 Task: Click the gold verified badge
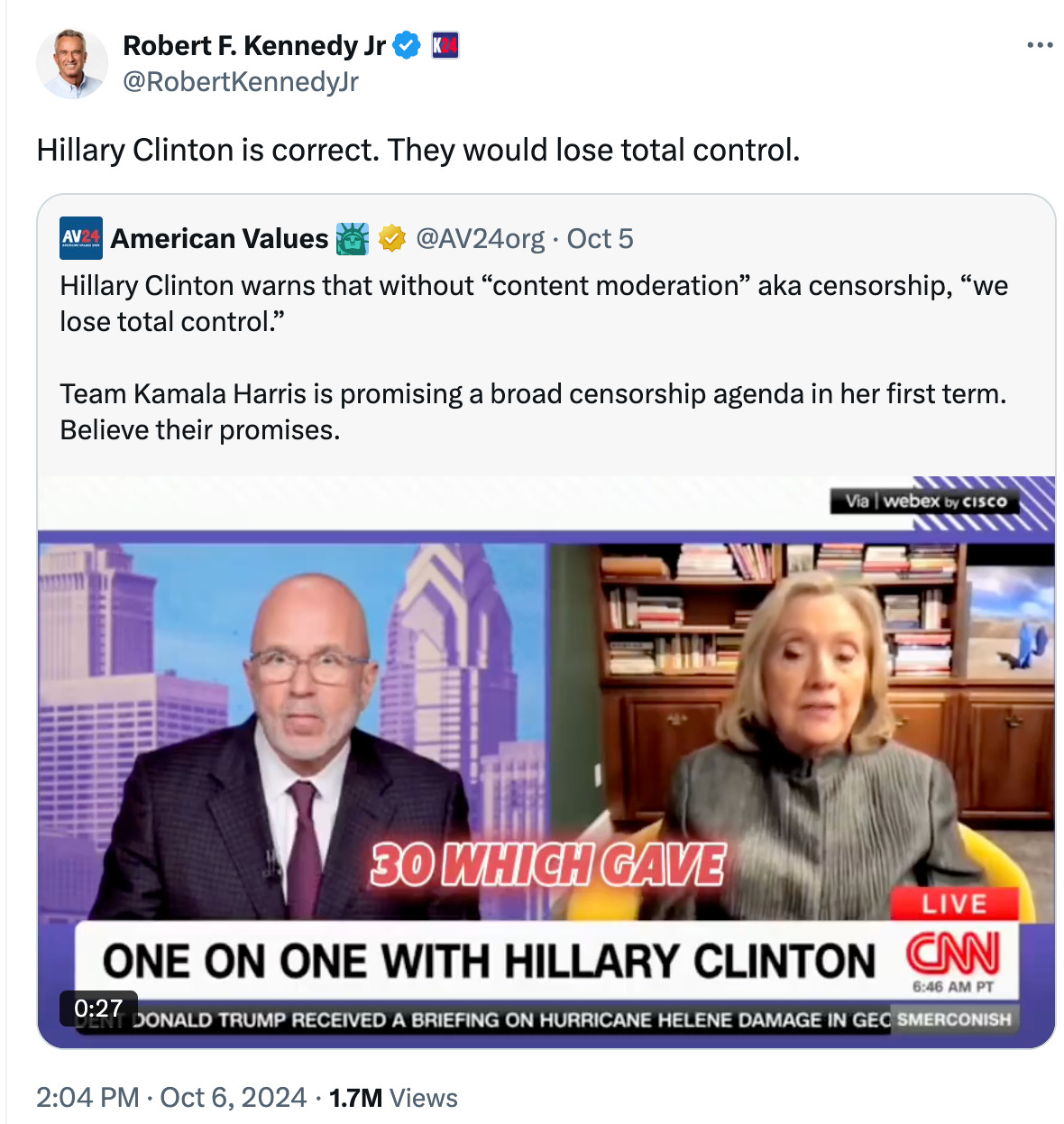(391, 238)
